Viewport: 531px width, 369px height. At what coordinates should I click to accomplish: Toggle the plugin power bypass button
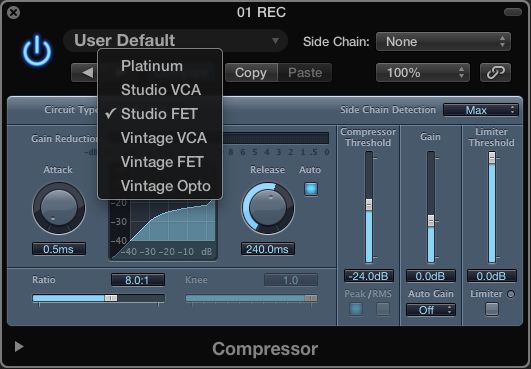pyautogui.click(x=37, y=50)
